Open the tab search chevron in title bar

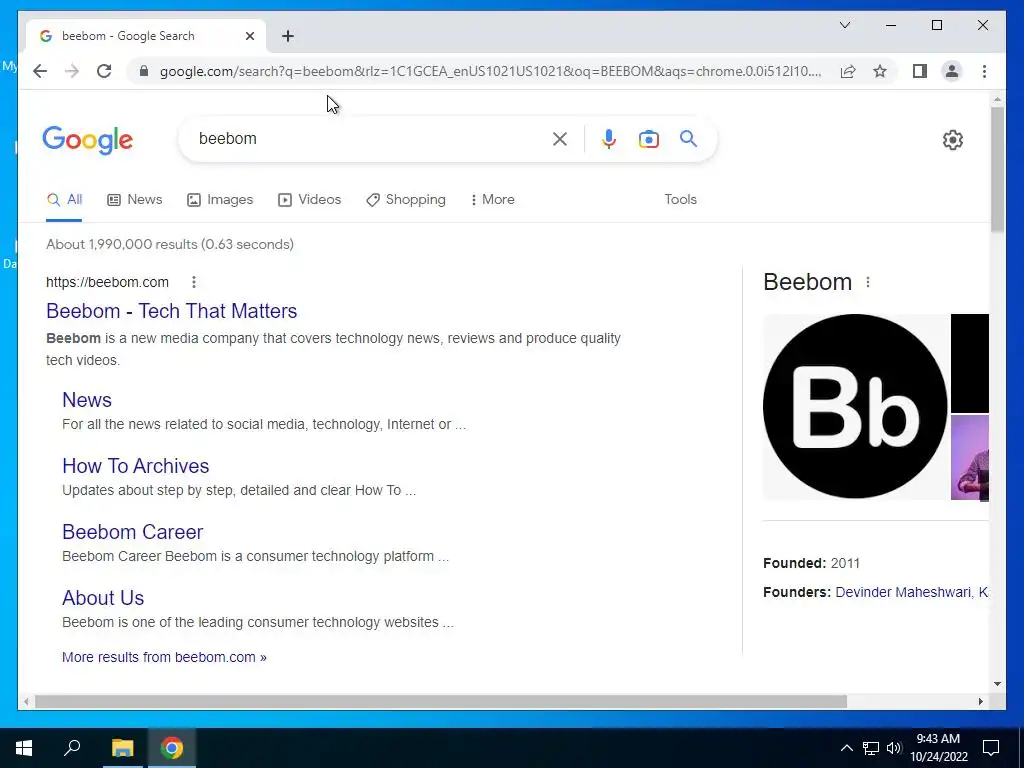pyautogui.click(x=844, y=25)
